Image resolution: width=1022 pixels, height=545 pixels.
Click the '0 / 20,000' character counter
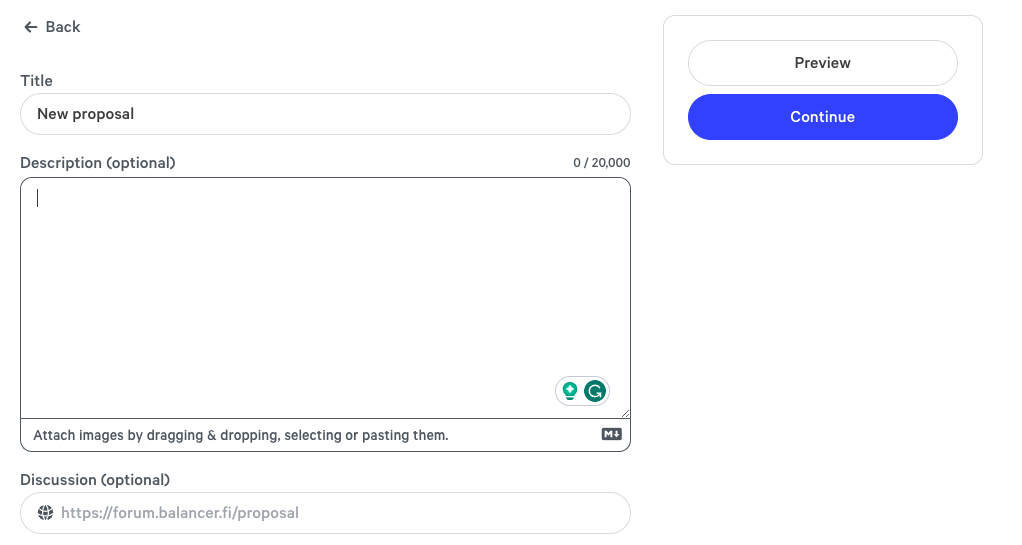click(x=601, y=163)
